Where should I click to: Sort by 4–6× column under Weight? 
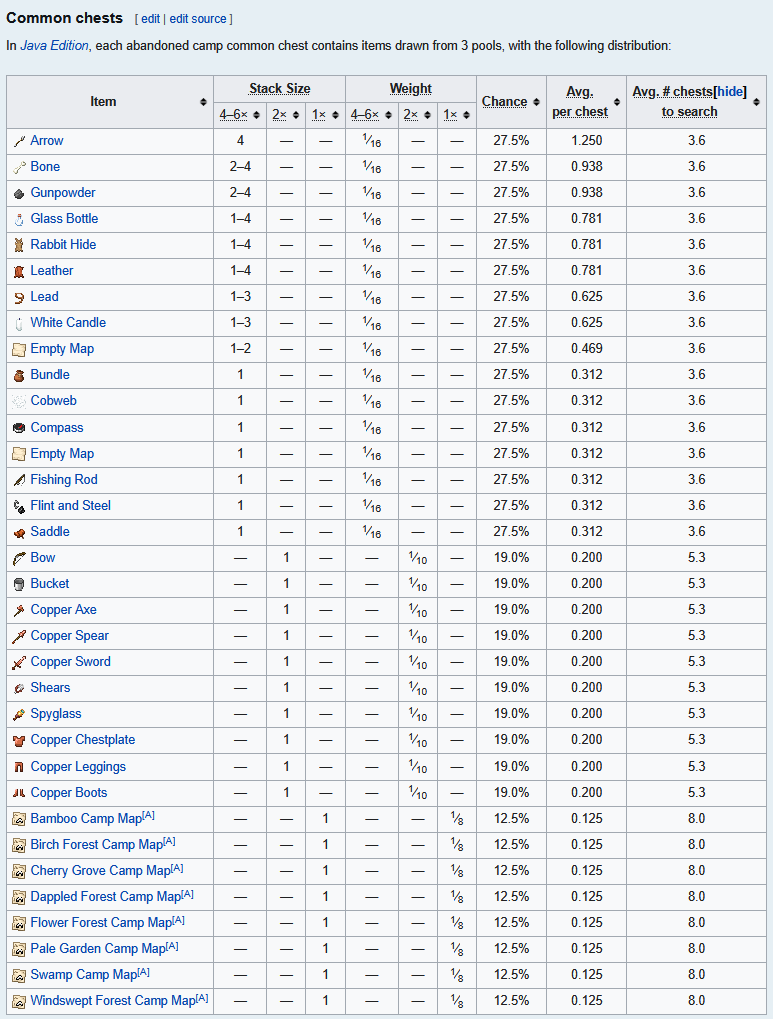pos(388,115)
